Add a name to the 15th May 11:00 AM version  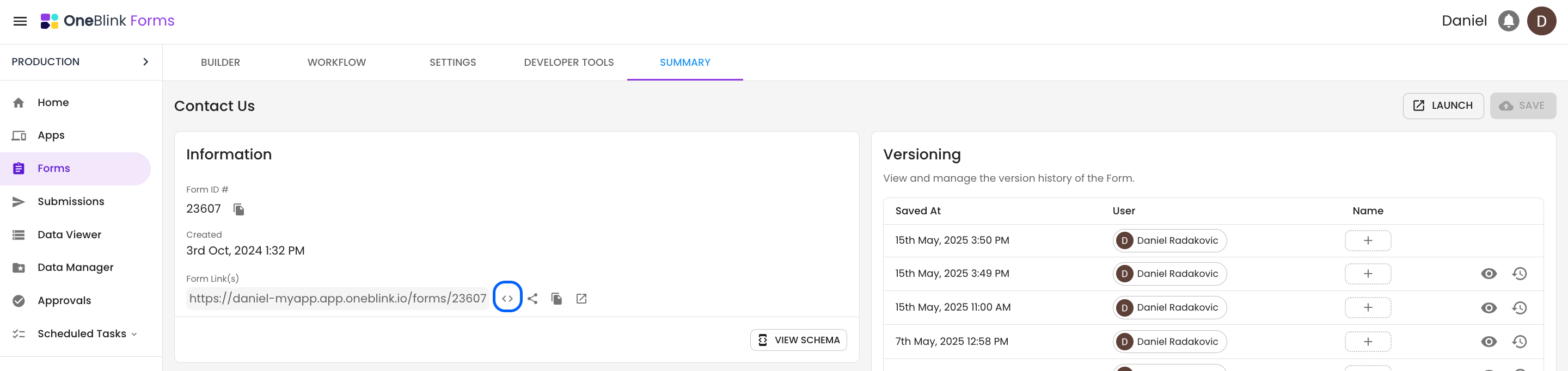click(1368, 308)
